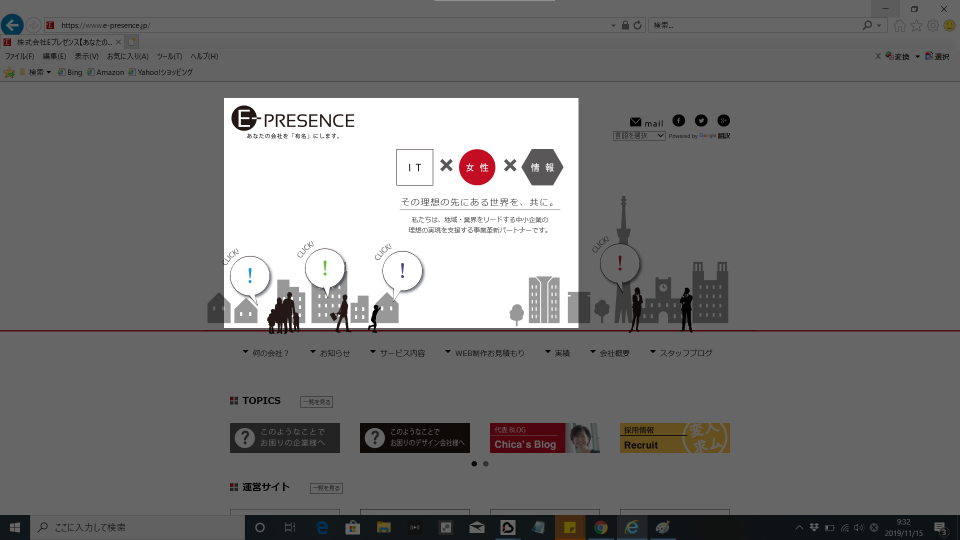Select the E-Presence browser tab
960x540 pixels.
pos(62,42)
